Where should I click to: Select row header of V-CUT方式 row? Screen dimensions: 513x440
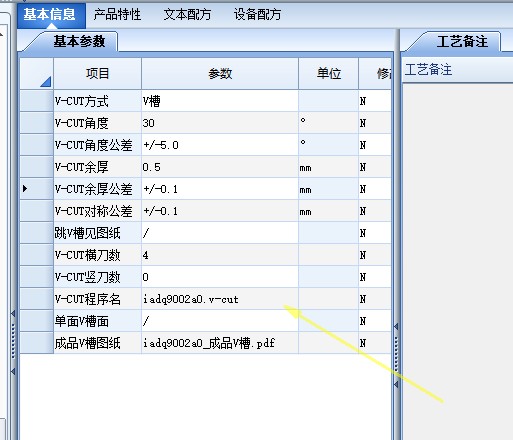coord(37,101)
